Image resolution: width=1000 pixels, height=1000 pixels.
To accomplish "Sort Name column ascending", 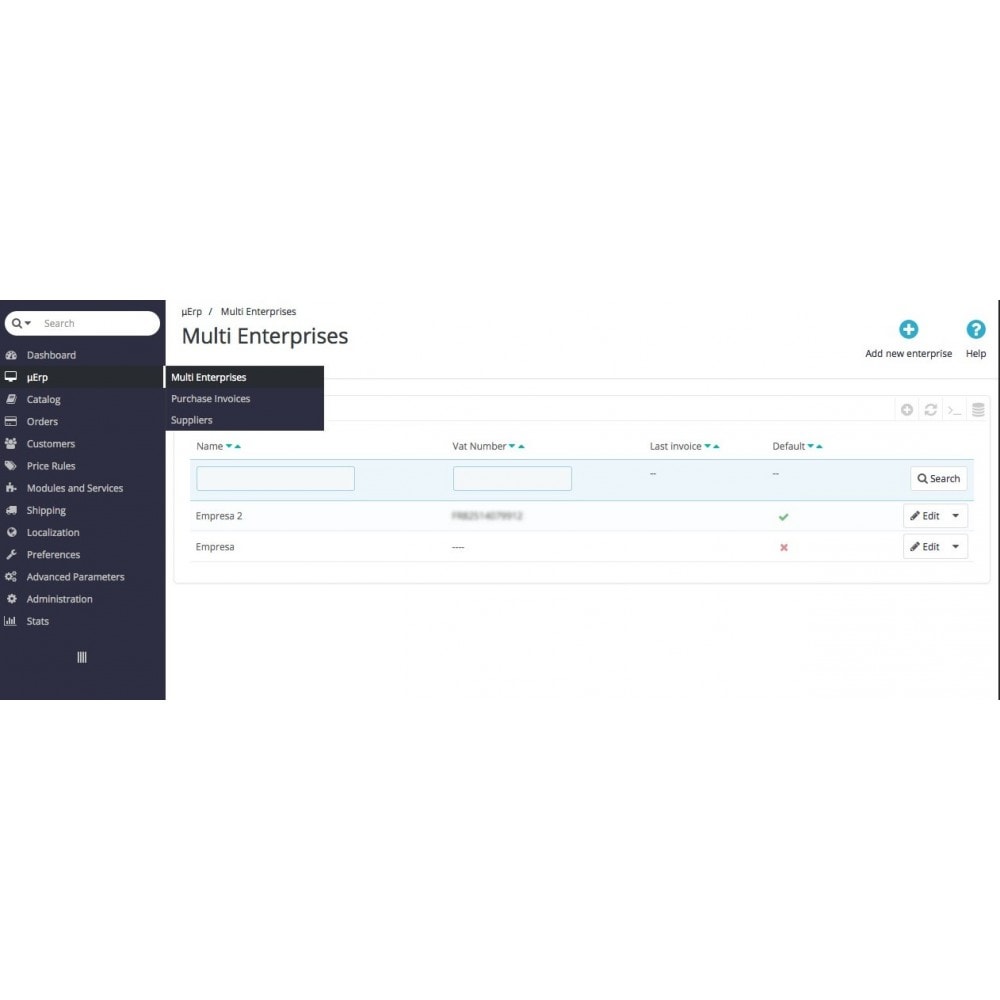I will [x=237, y=446].
